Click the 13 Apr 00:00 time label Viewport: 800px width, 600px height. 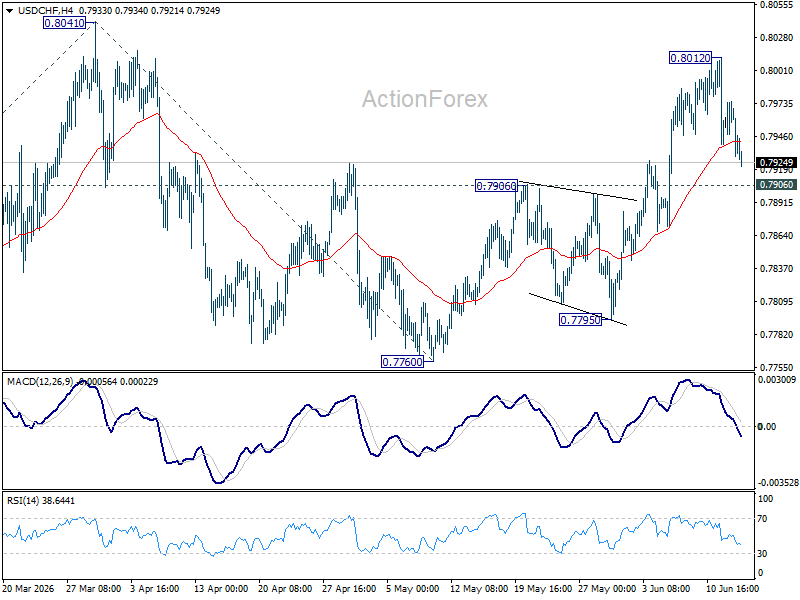[221, 589]
